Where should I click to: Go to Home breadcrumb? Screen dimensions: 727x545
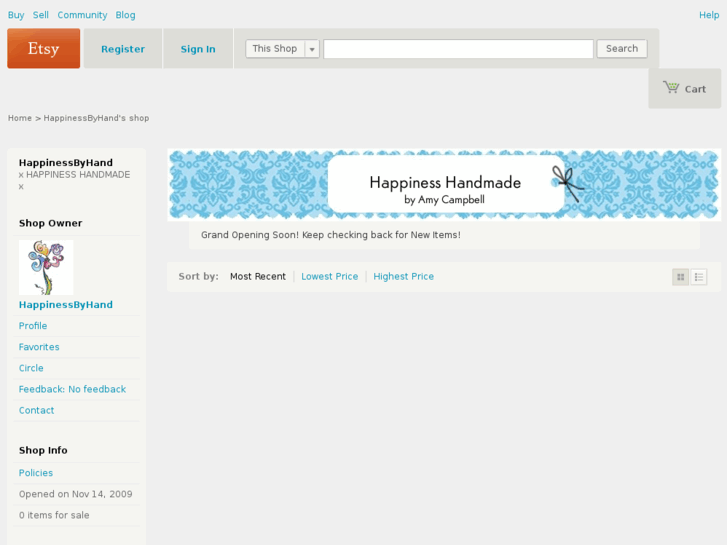[20, 118]
